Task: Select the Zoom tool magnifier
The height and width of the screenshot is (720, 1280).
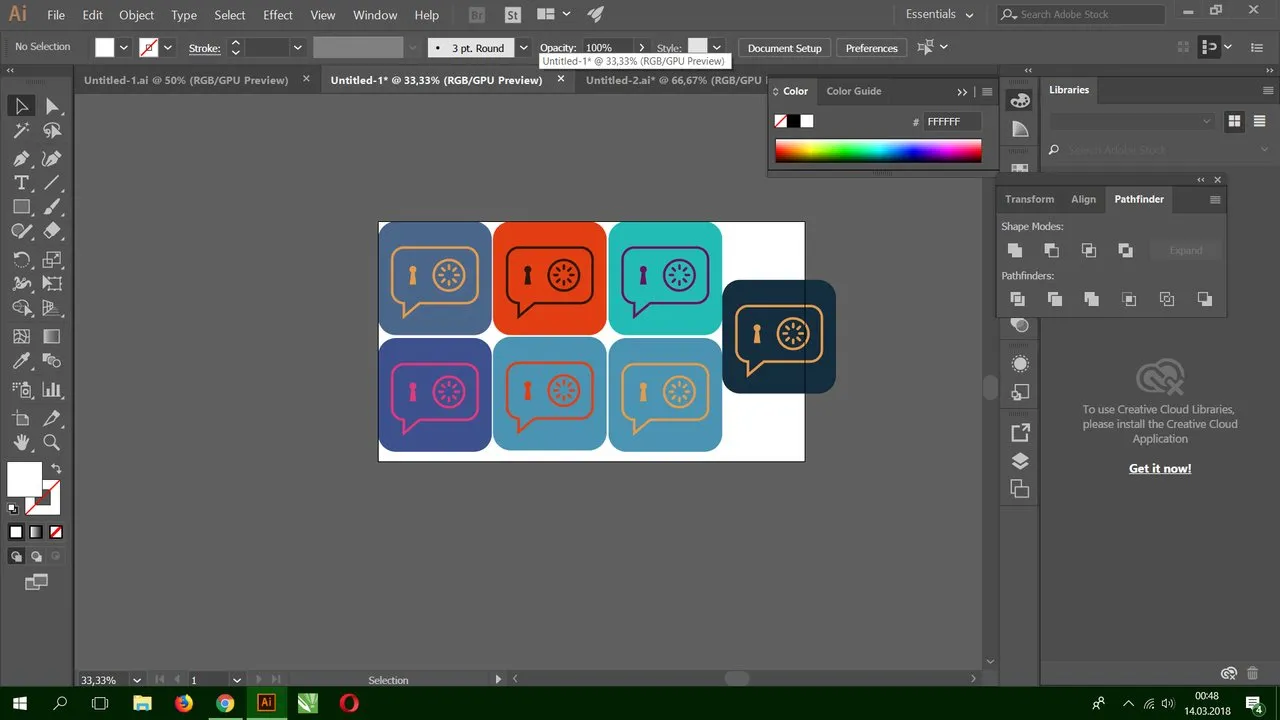Action: pos(52,442)
